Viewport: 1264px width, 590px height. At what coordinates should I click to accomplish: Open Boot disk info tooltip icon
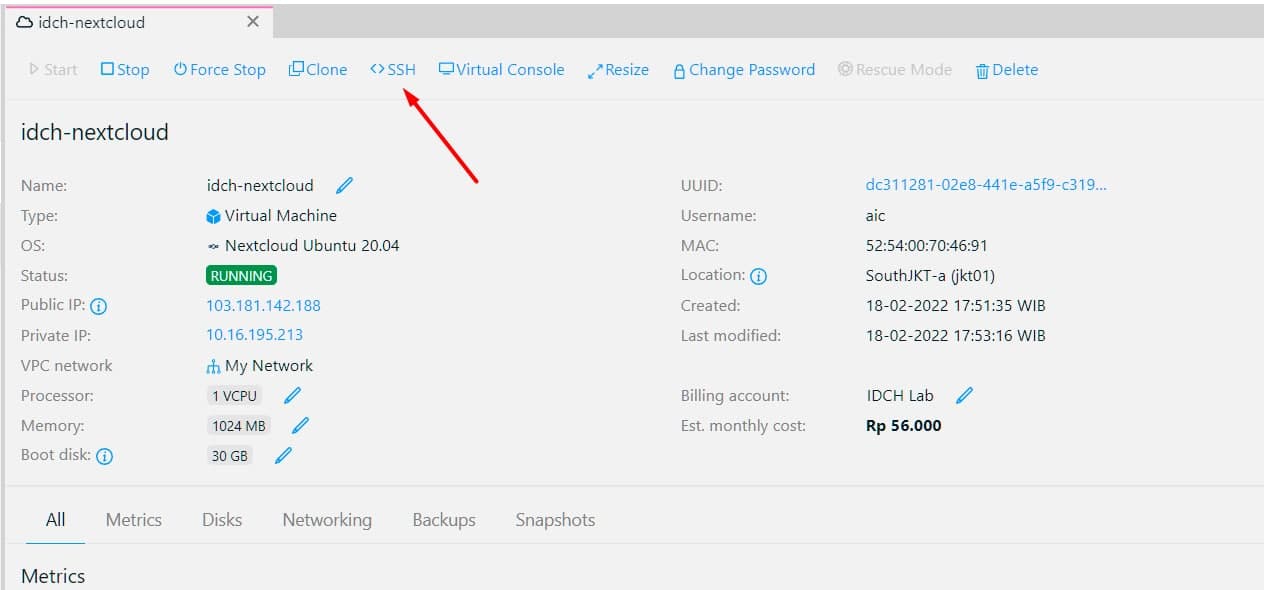click(104, 457)
